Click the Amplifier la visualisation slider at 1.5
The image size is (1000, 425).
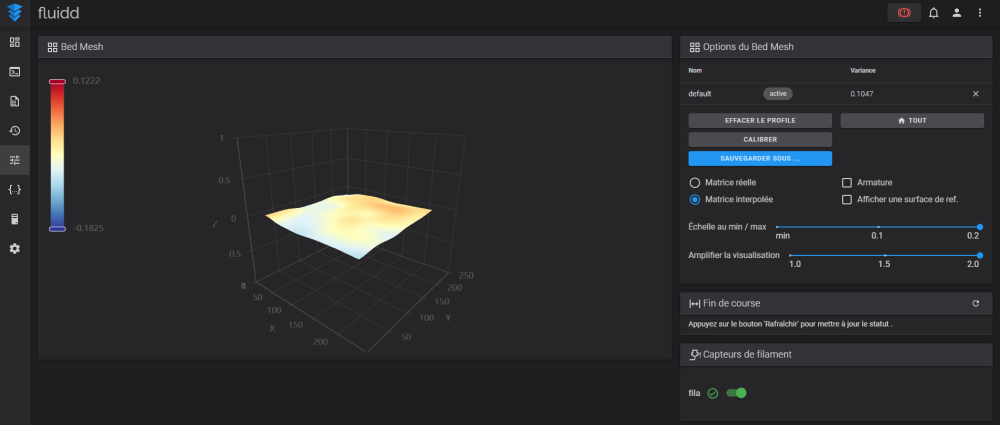pyautogui.click(x=885, y=255)
